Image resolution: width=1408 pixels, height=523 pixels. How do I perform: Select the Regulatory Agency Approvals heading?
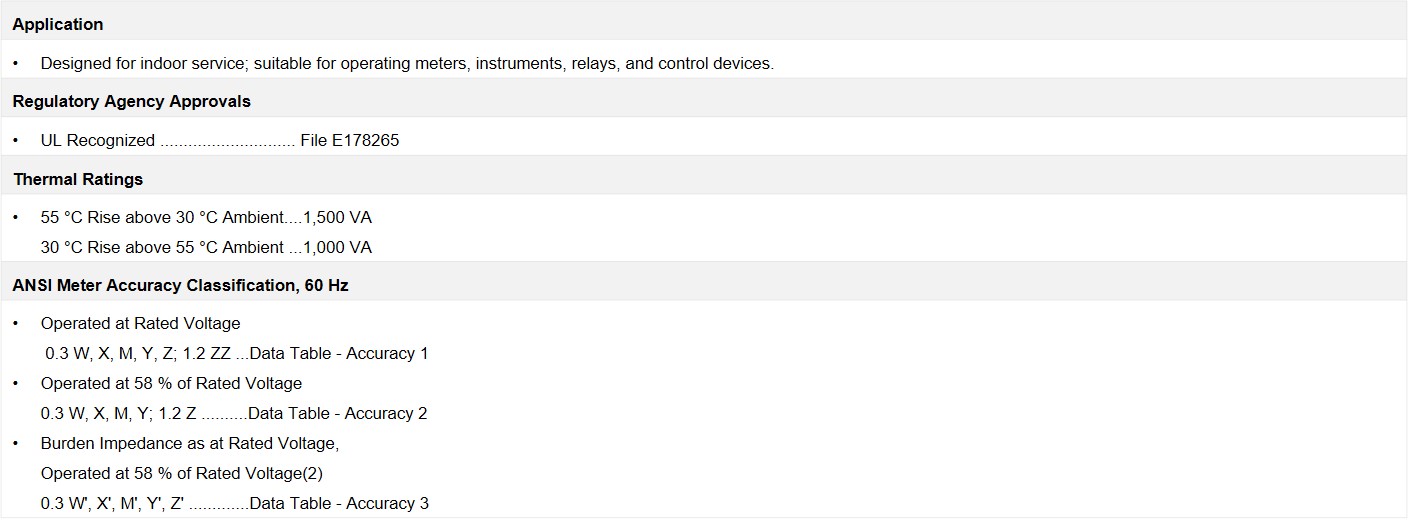point(132,102)
